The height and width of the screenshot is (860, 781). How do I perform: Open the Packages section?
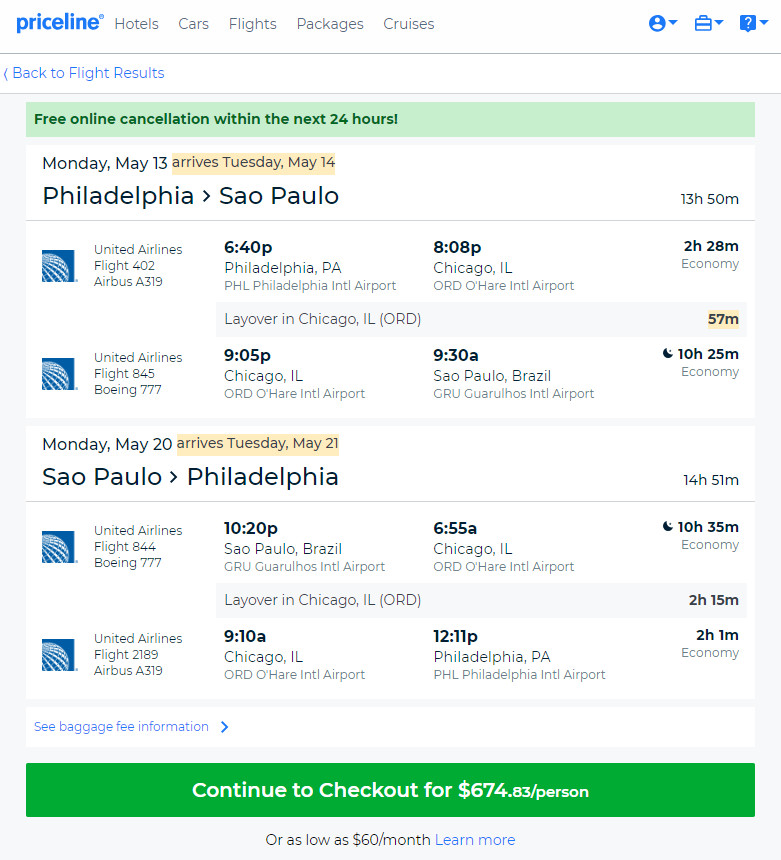(330, 24)
